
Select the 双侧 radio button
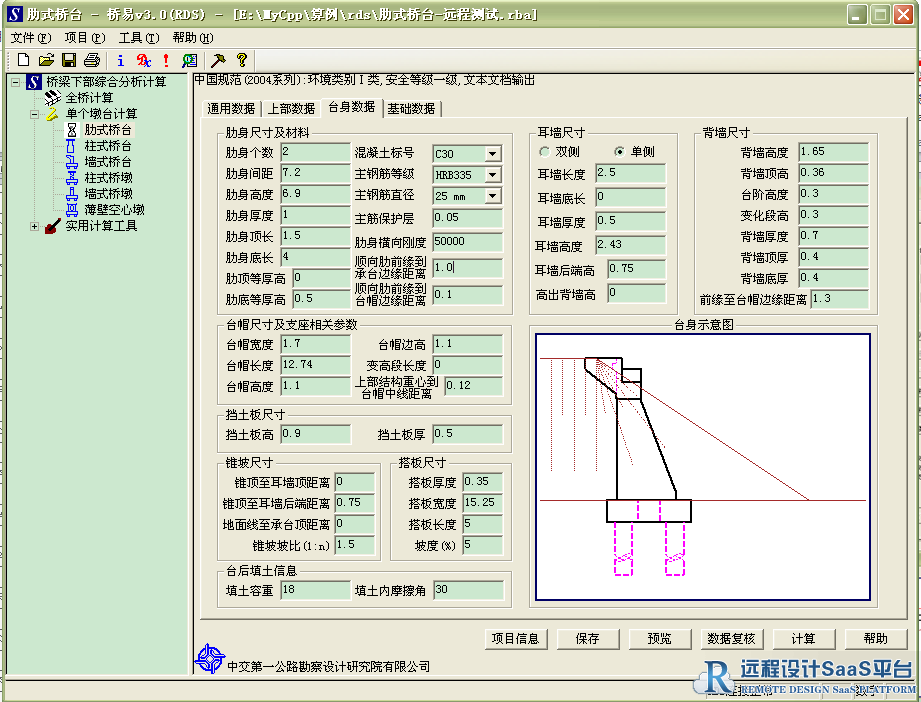pyautogui.click(x=545, y=152)
